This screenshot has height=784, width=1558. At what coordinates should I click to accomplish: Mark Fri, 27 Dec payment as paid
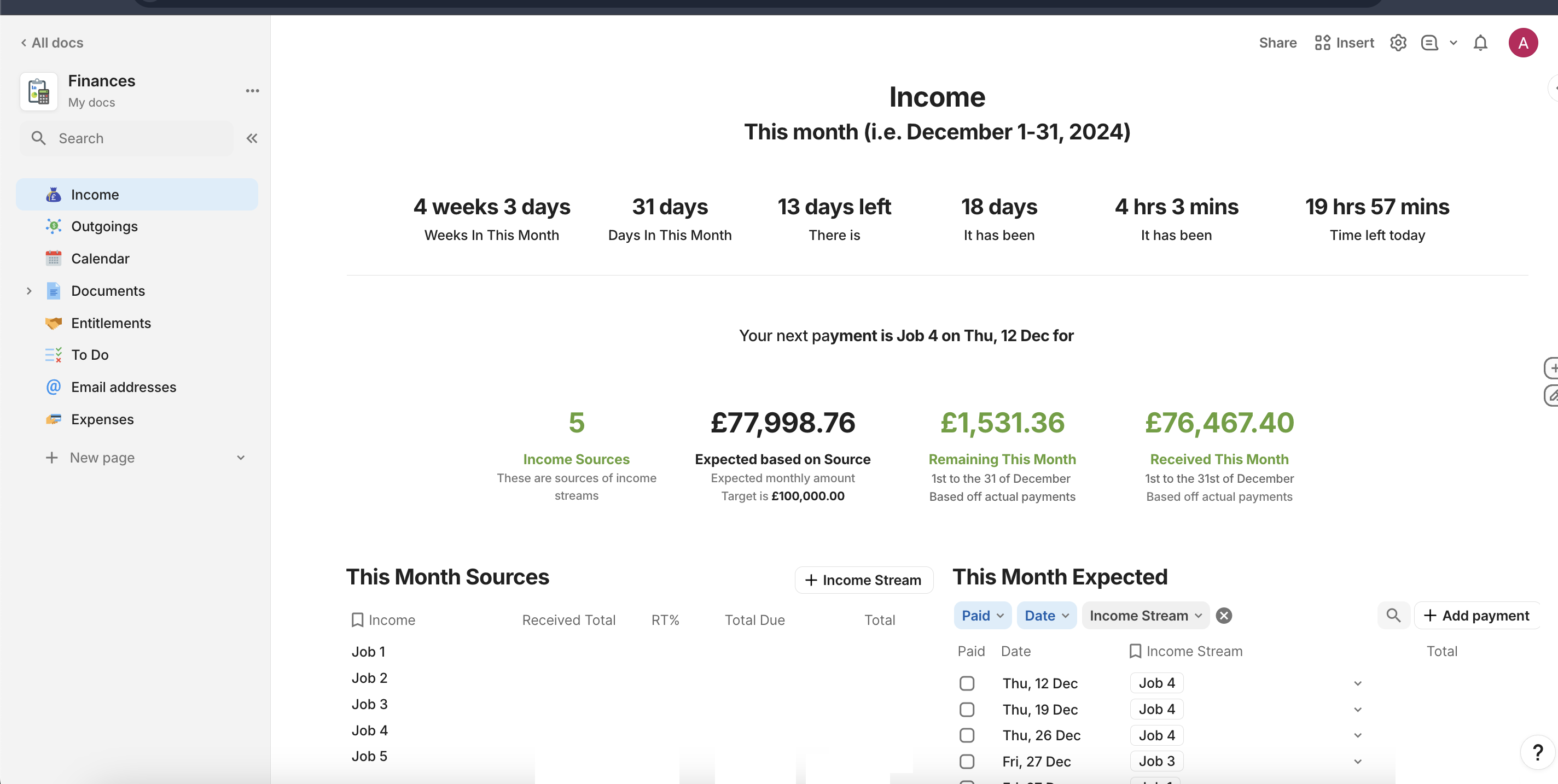tap(967, 762)
